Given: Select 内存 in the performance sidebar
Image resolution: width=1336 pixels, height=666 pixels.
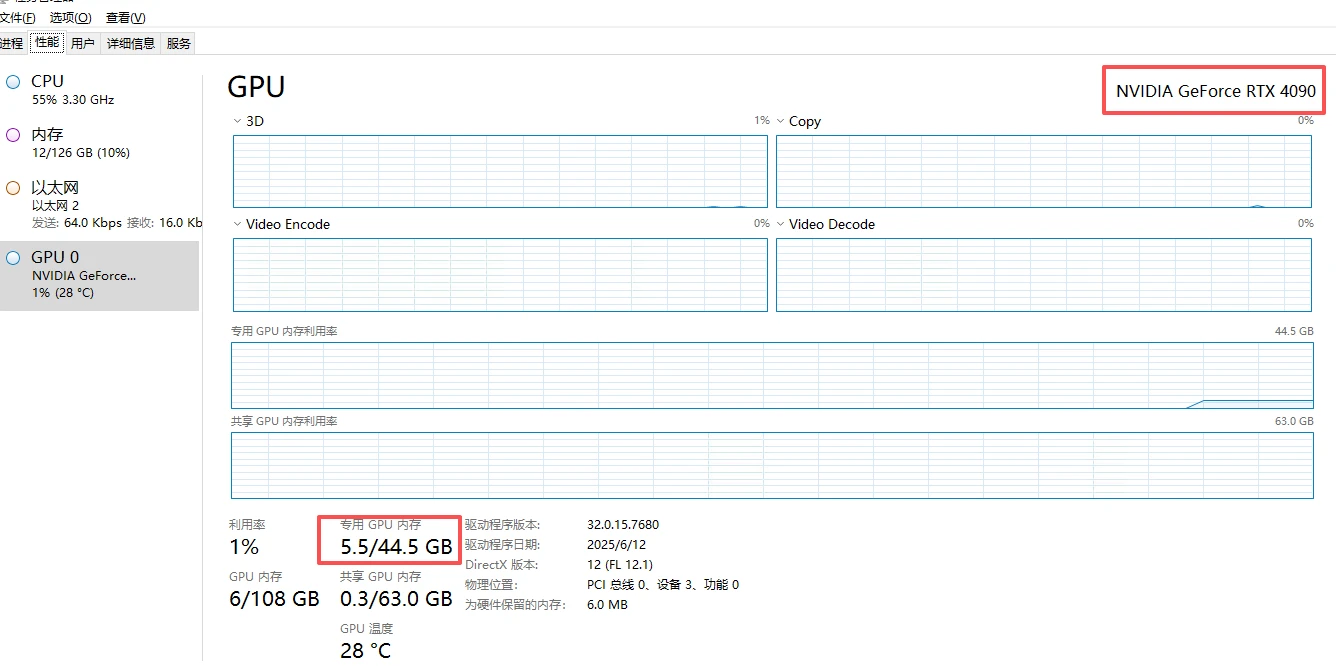Looking at the screenshot, I should click(100, 143).
